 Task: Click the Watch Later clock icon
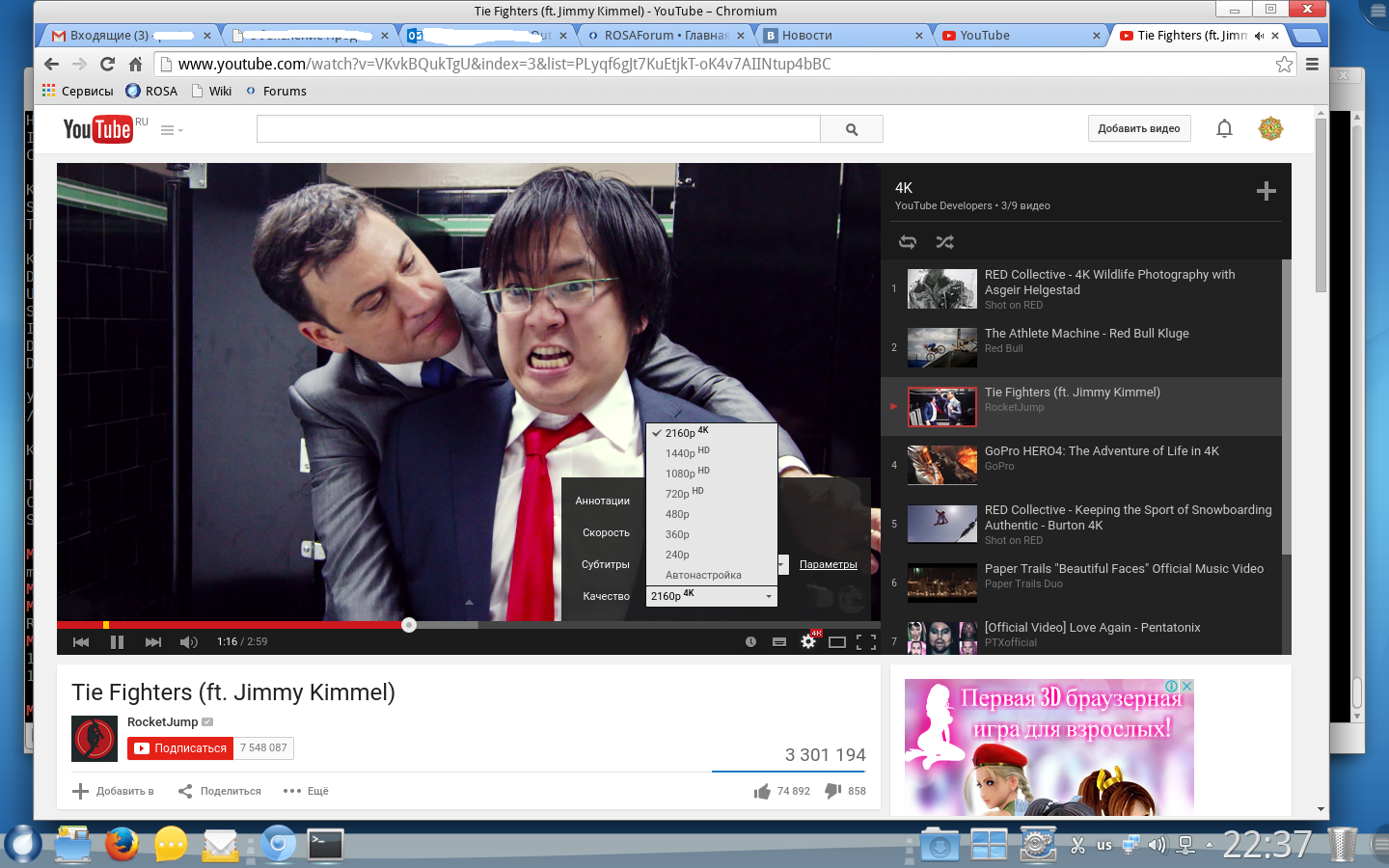tap(750, 642)
